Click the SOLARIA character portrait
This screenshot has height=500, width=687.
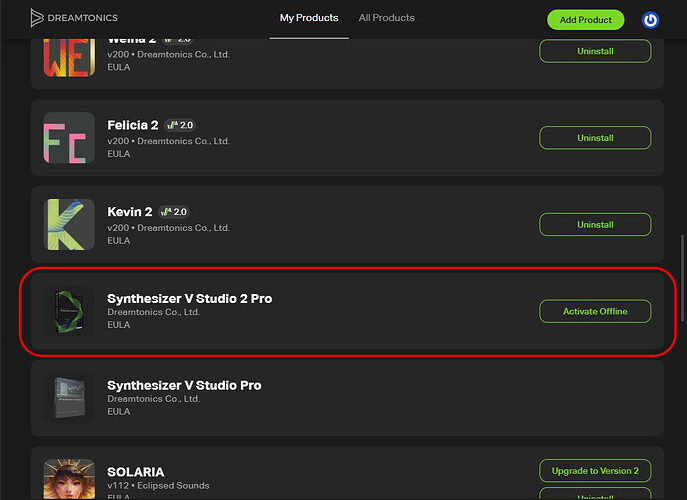pos(69,479)
